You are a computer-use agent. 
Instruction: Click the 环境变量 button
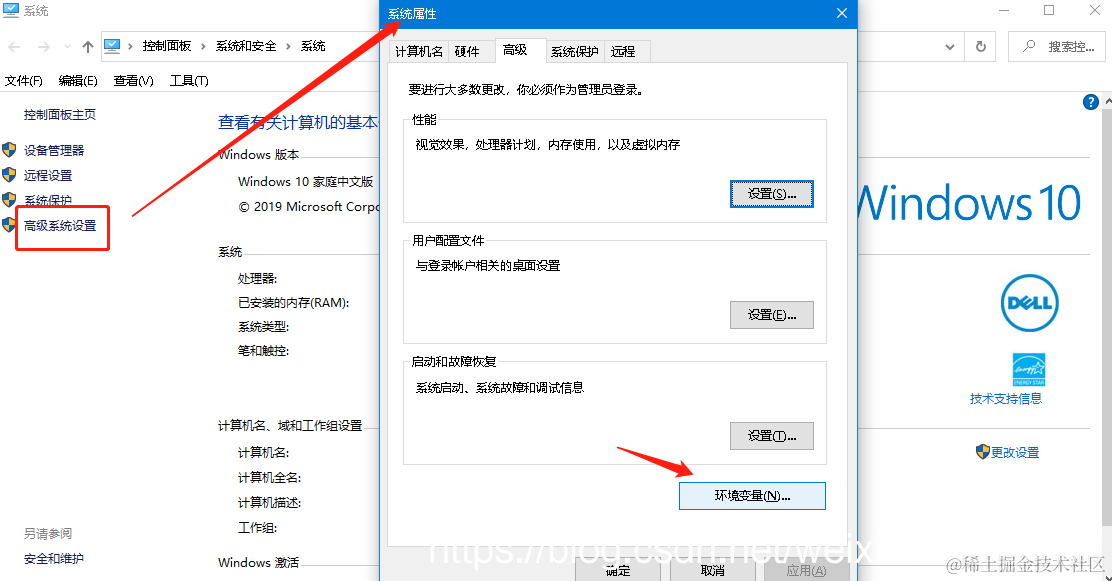tap(752, 495)
